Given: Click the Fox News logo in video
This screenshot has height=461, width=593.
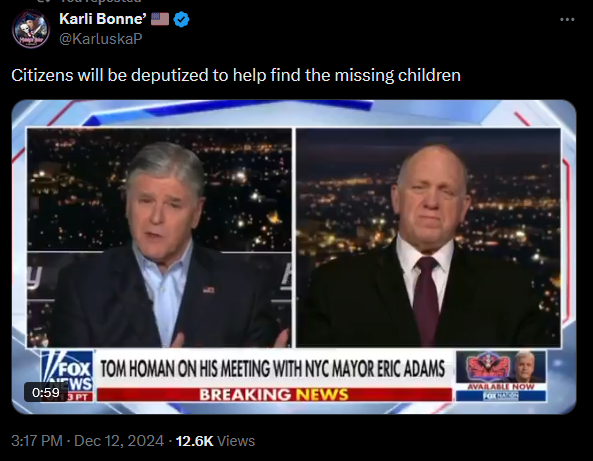Looking at the screenshot, I should tap(67, 371).
